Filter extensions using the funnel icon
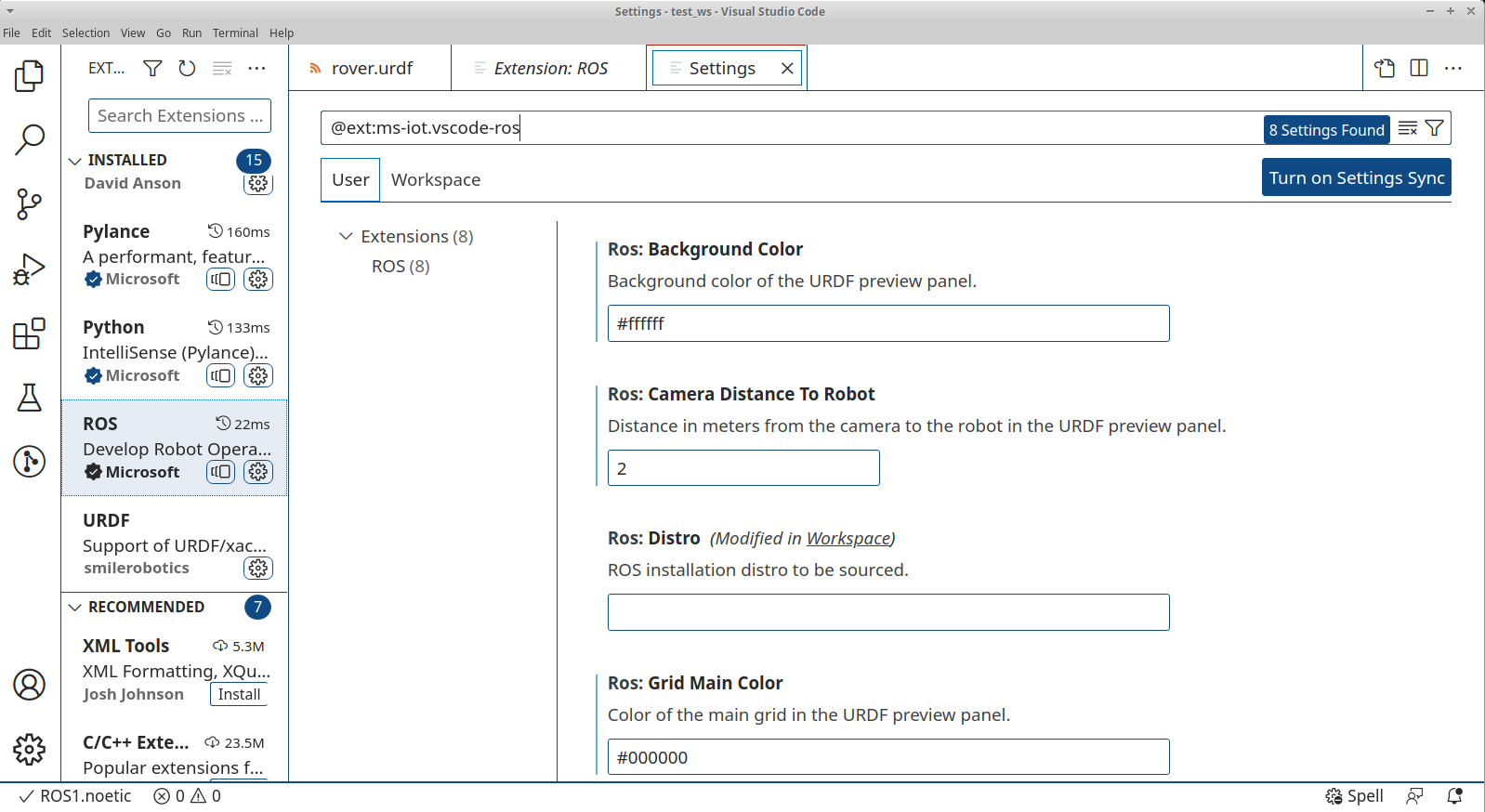Image resolution: width=1485 pixels, height=812 pixels. [x=152, y=68]
